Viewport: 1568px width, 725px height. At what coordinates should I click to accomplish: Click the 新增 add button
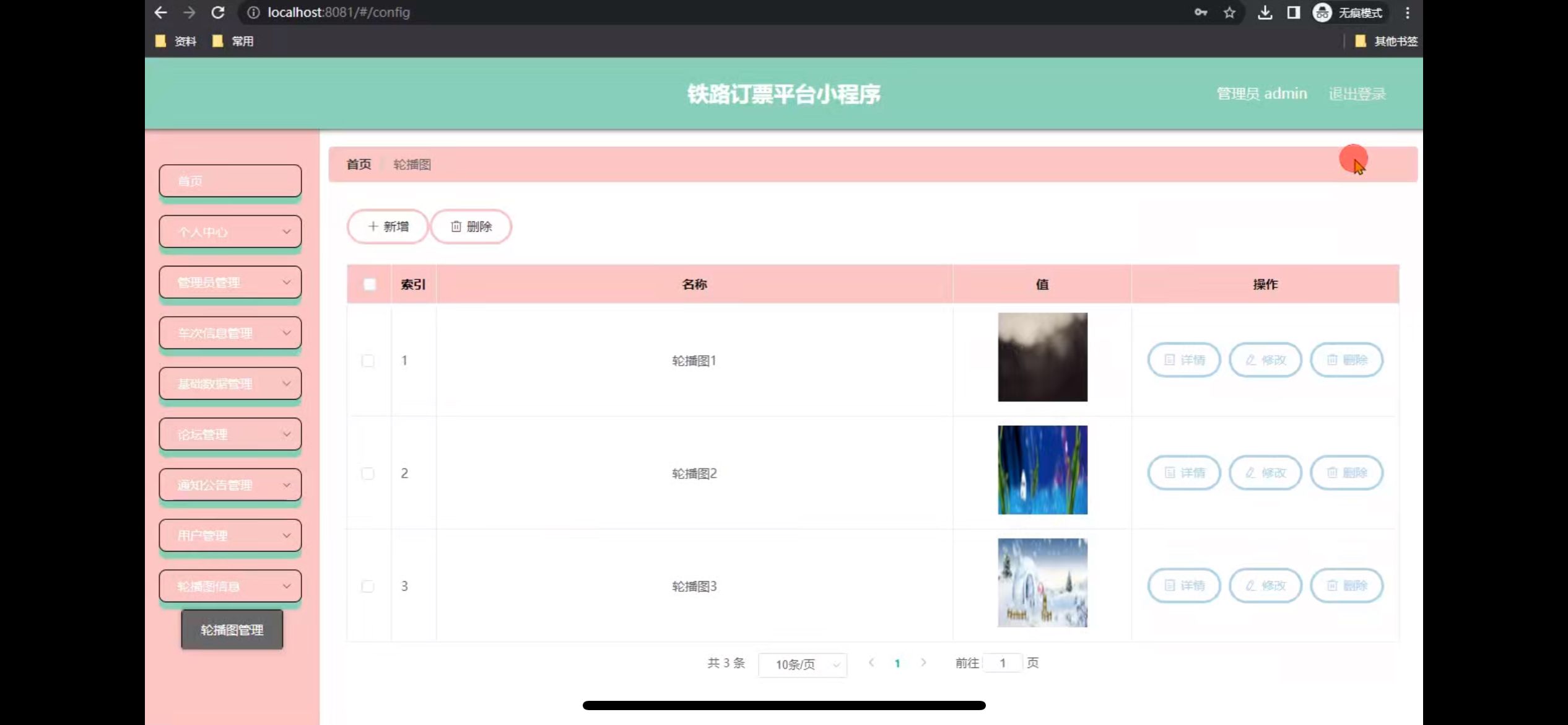(388, 227)
